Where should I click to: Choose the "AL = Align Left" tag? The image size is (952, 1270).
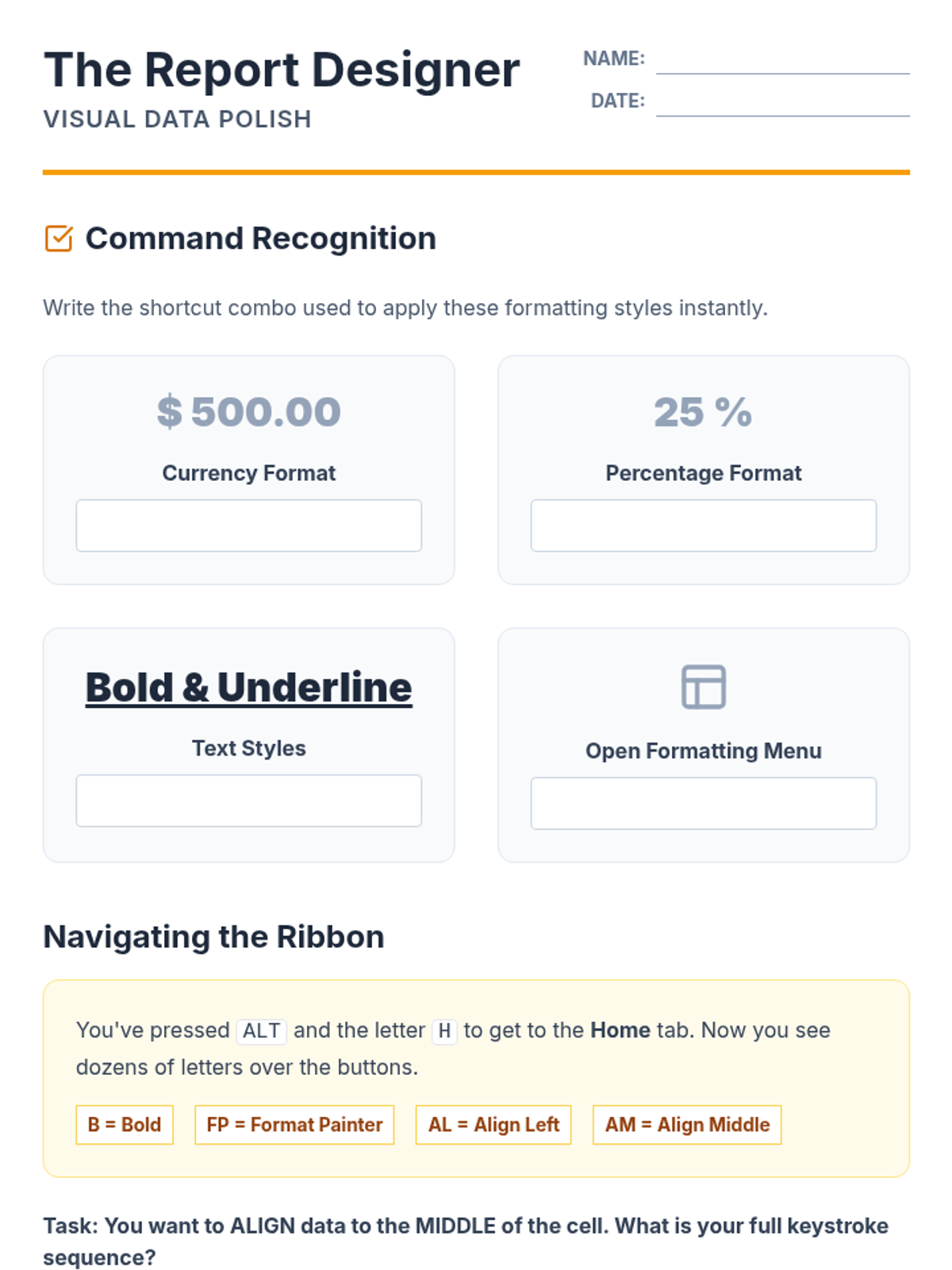(493, 1125)
